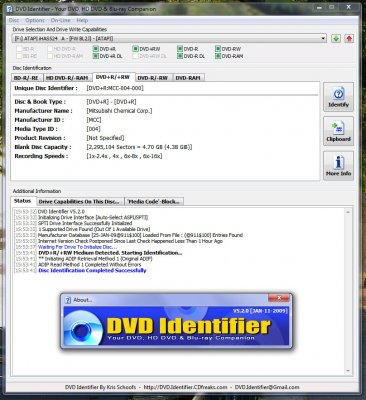Switch to the DVD-RAM disc tab

click(x=188, y=78)
